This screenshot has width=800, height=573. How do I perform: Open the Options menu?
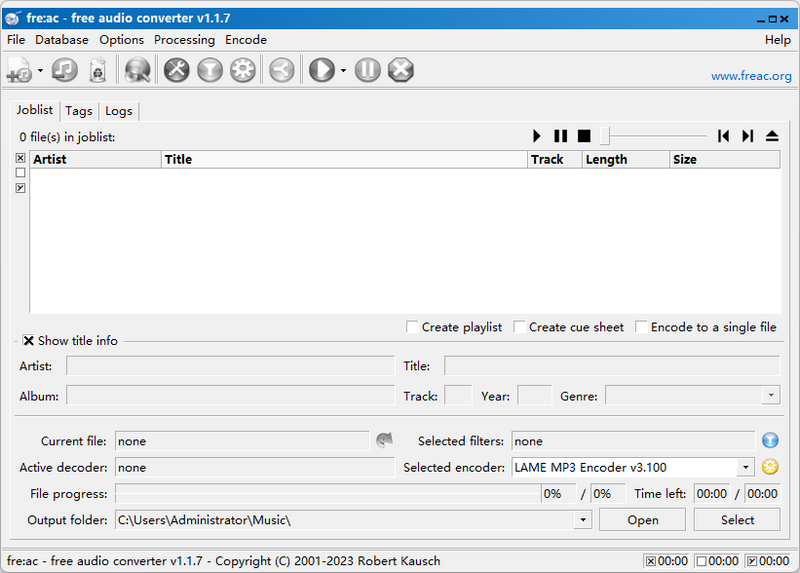(x=121, y=40)
